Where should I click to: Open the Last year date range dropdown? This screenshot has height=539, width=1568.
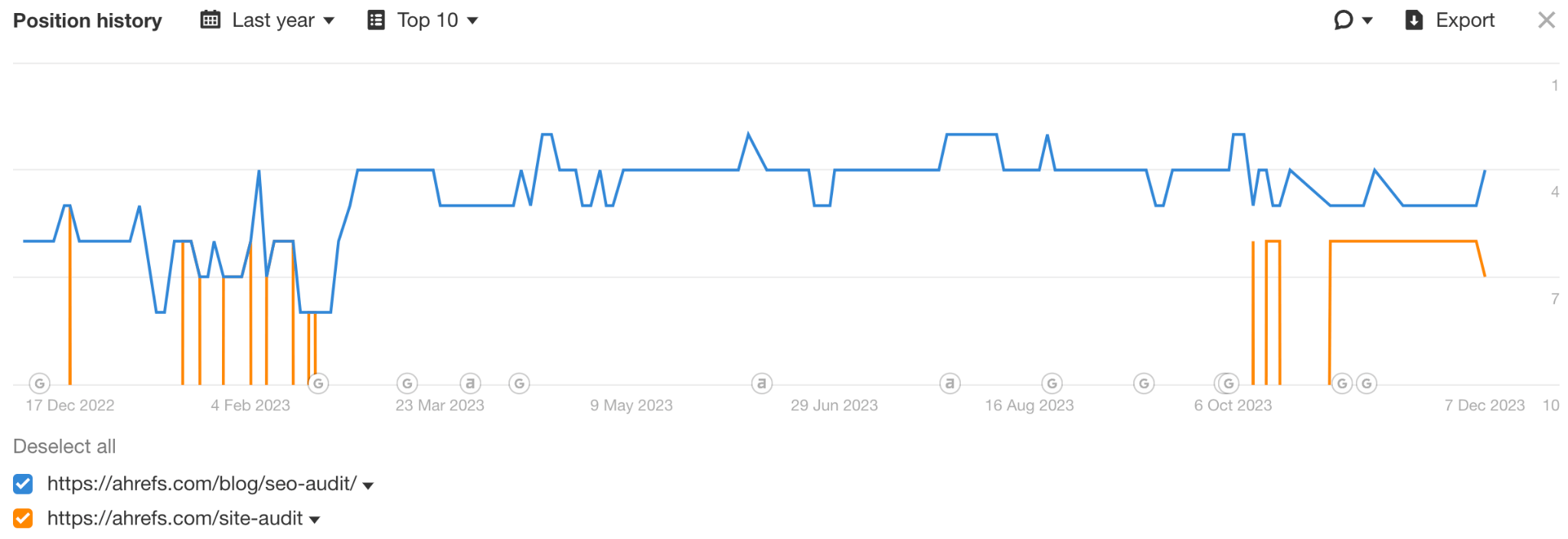(x=273, y=20)
